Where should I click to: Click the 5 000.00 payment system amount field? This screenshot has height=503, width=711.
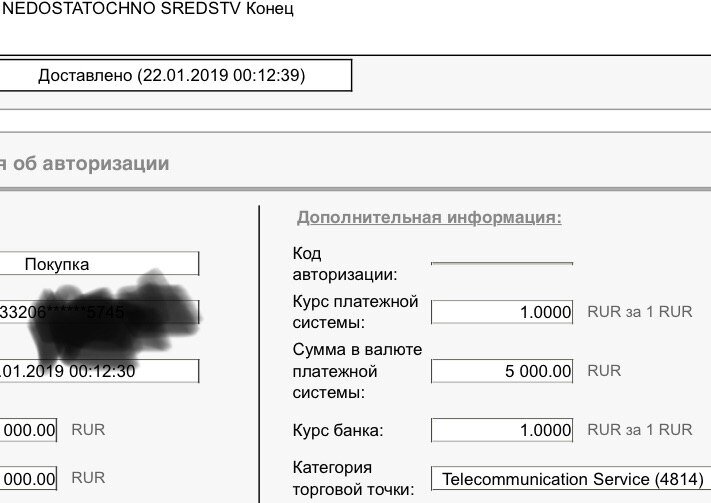pos(502,371)
